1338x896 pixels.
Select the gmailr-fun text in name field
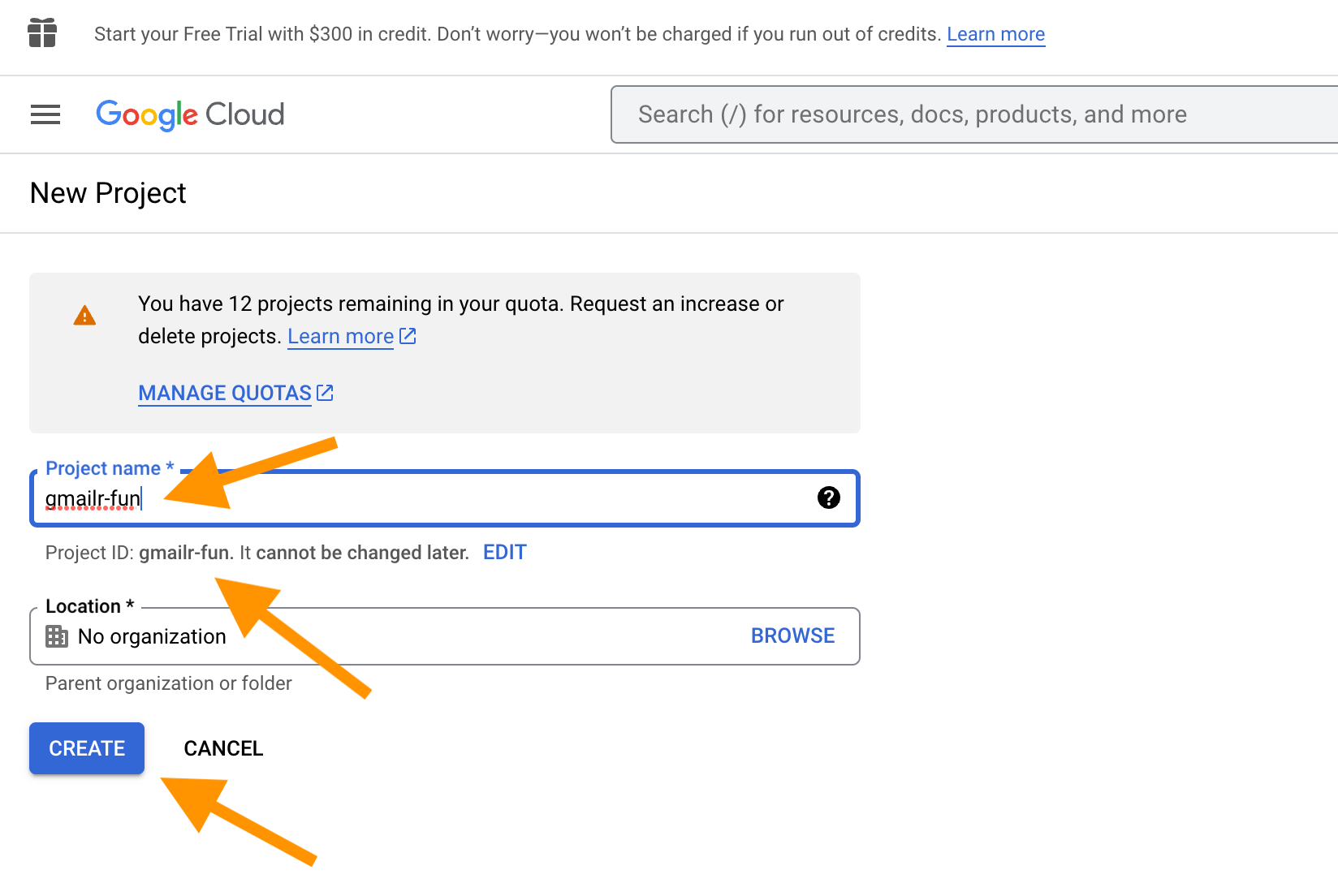click(92, 498)
